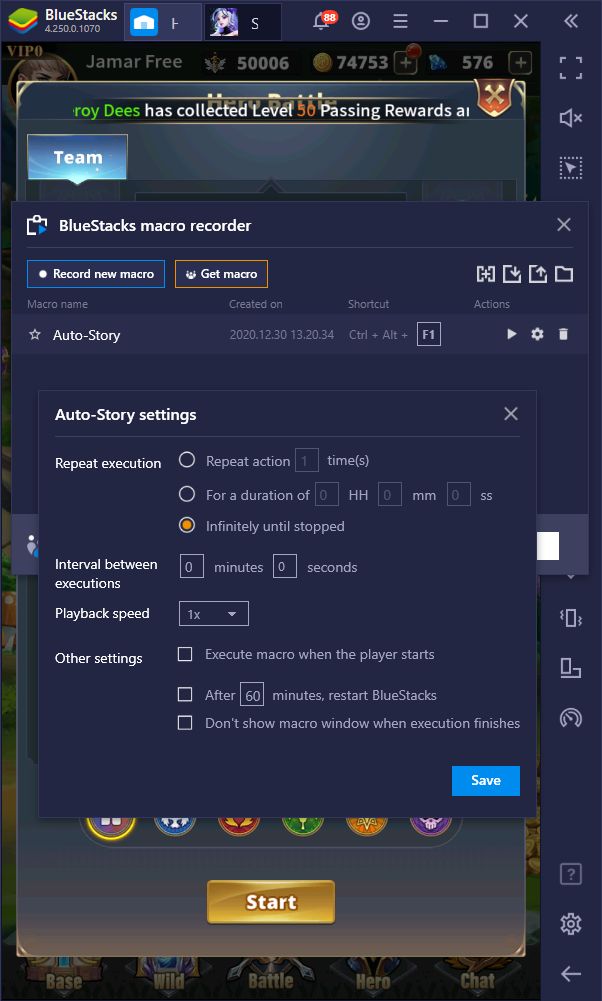Collapse the side toolbar with double arrows
Screen dimensions: 602x1001
[571, 21]
